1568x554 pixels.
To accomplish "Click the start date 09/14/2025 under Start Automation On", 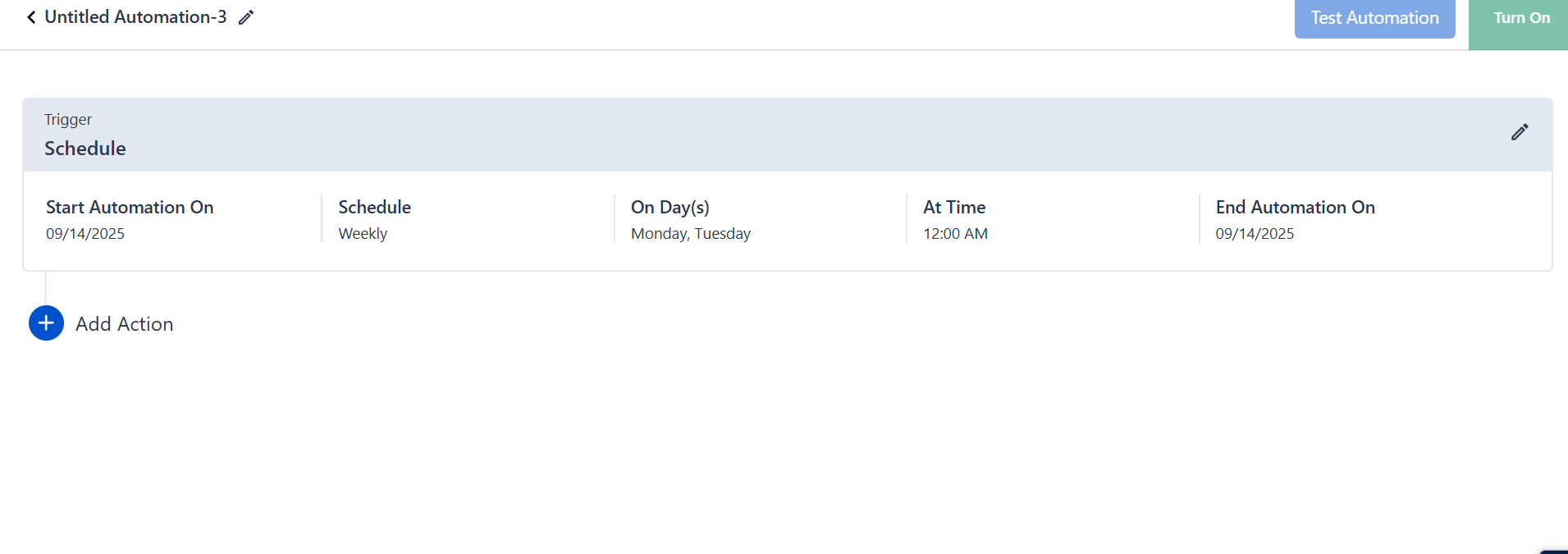I will (x=85, y=234).
